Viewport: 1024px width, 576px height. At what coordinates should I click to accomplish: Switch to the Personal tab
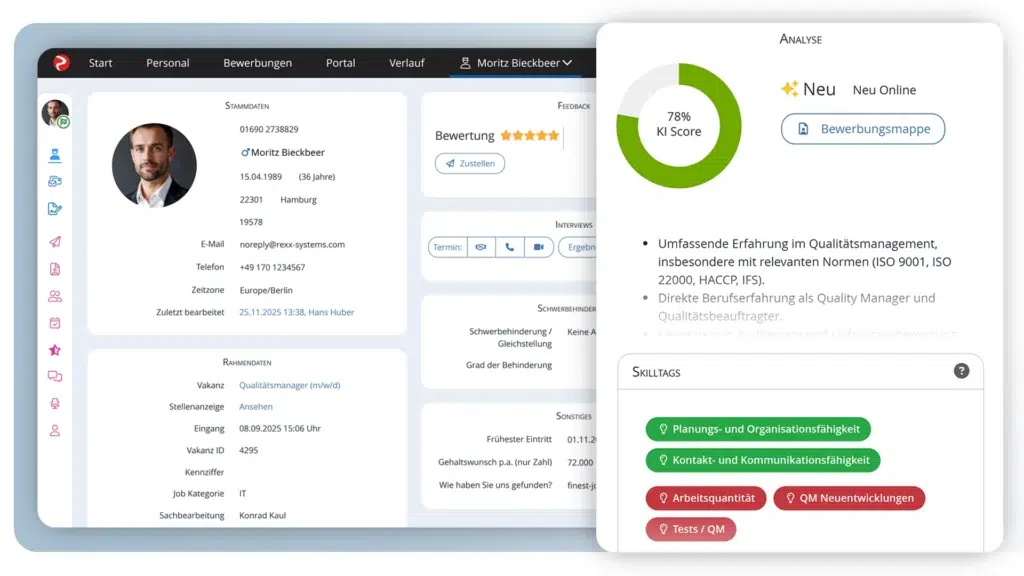click(167, 62)
